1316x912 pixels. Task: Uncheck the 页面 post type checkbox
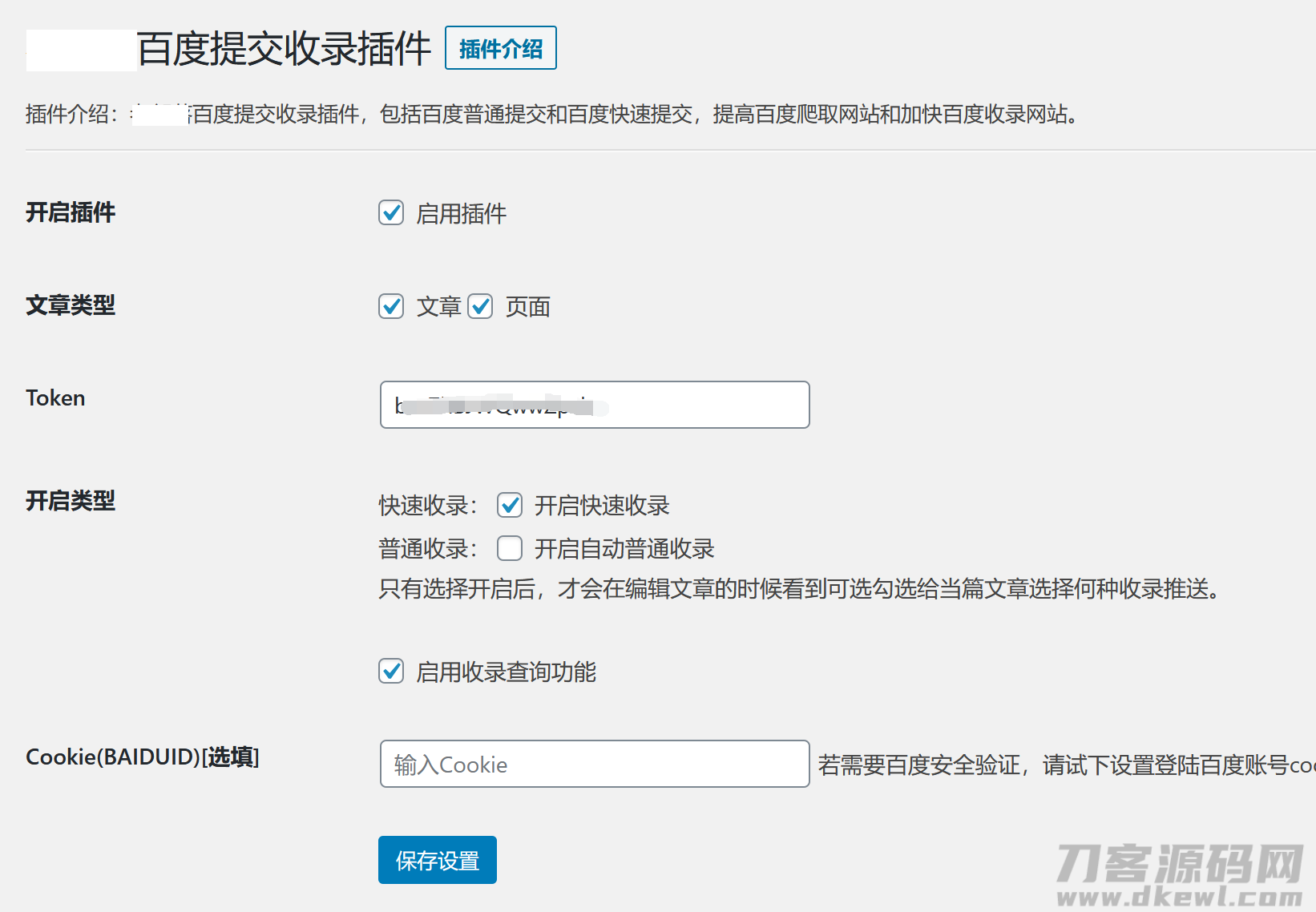480,305
